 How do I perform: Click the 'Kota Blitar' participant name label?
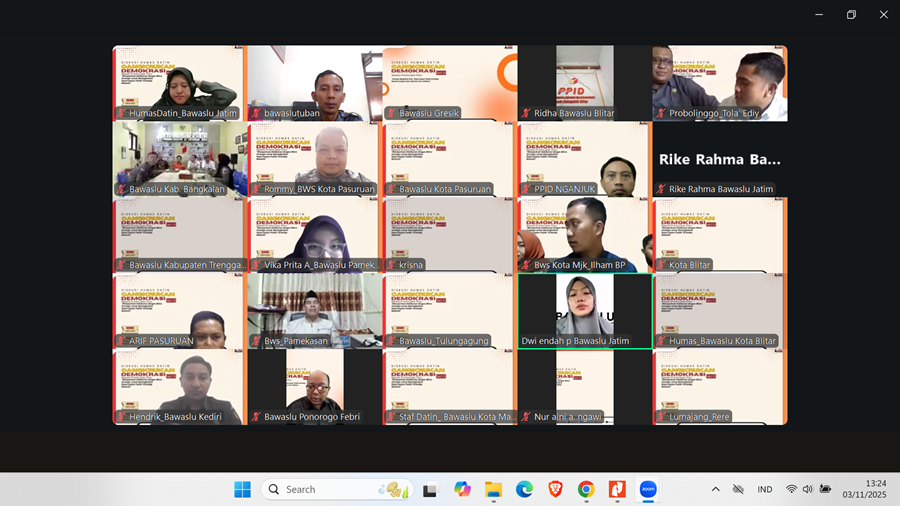689,264
